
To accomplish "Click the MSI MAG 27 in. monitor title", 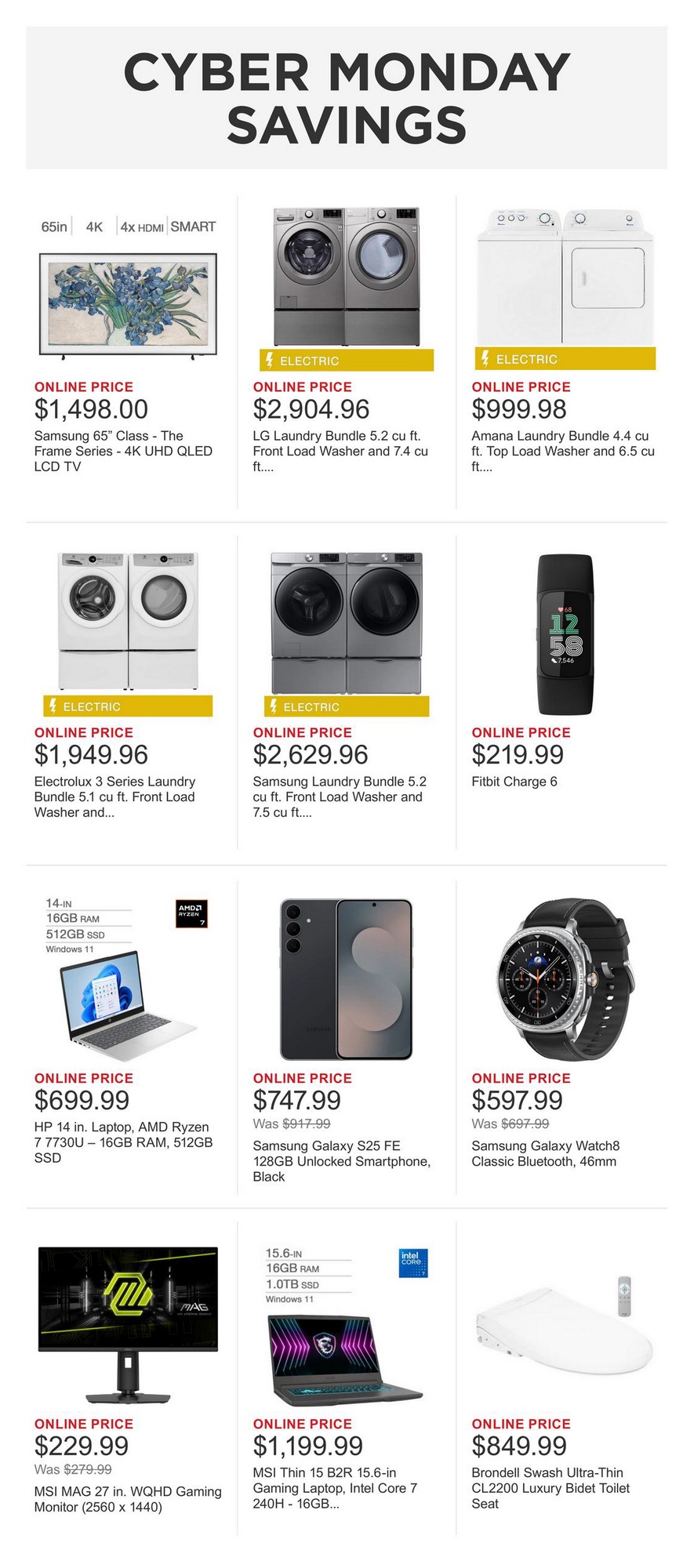I will (128, 1499).
